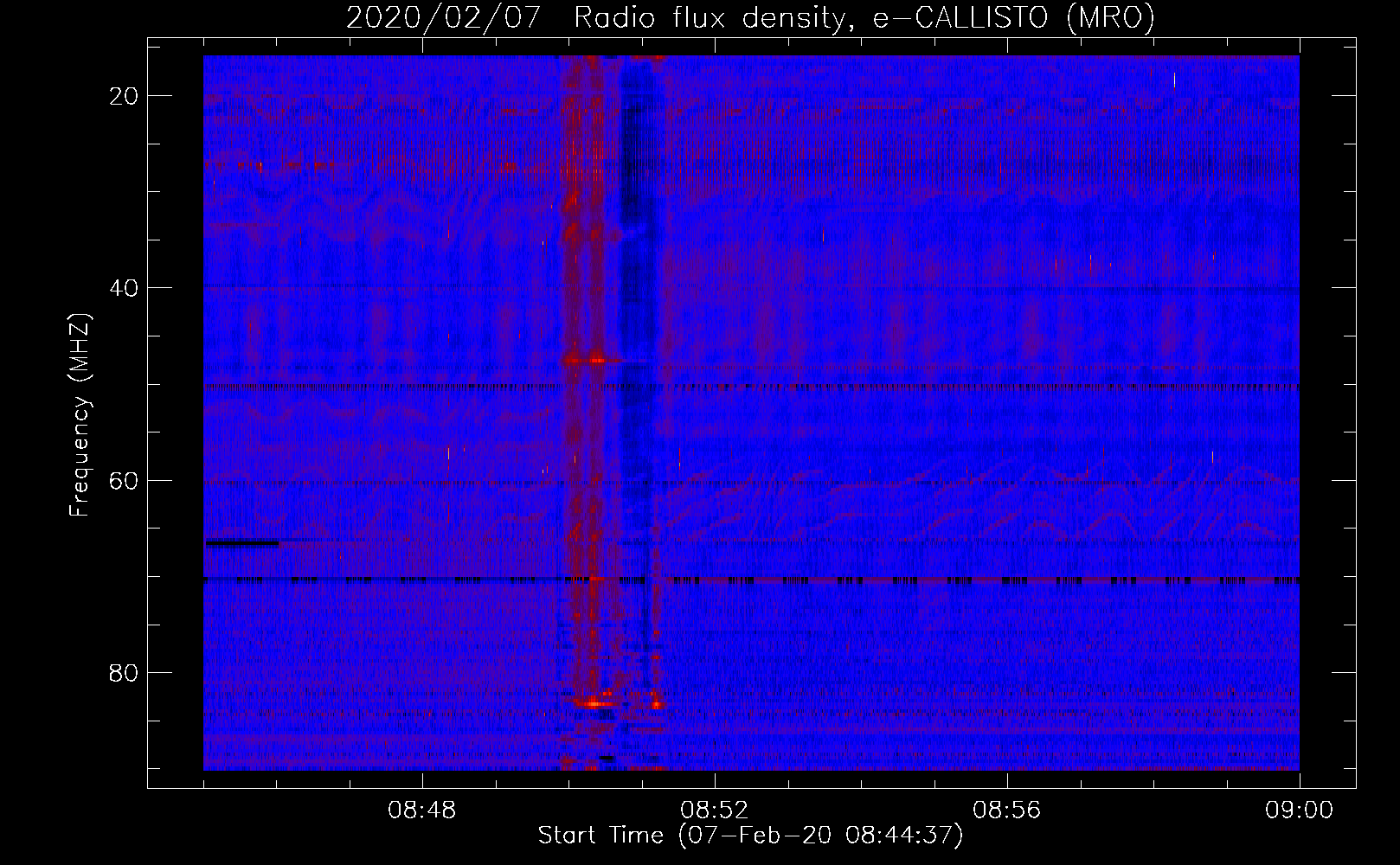Screen dimensions: 1400x865
Task: Click the plot title '2020/02/07 Radio flux density, e-CALLISTO (MRO)'
Action: pyautogui.click(x=750, y=17)
